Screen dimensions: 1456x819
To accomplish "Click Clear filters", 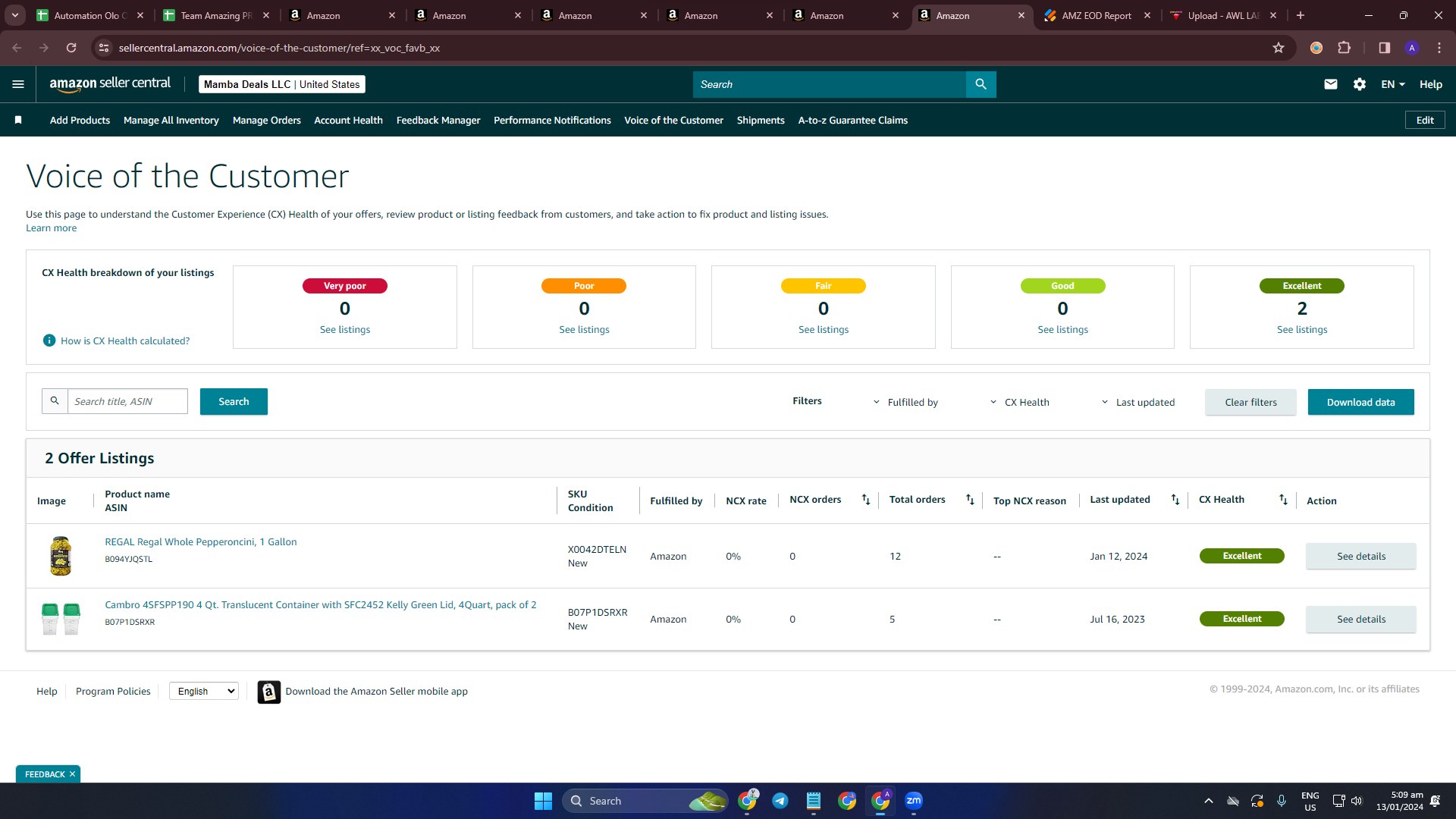I will pos(1250,402).
